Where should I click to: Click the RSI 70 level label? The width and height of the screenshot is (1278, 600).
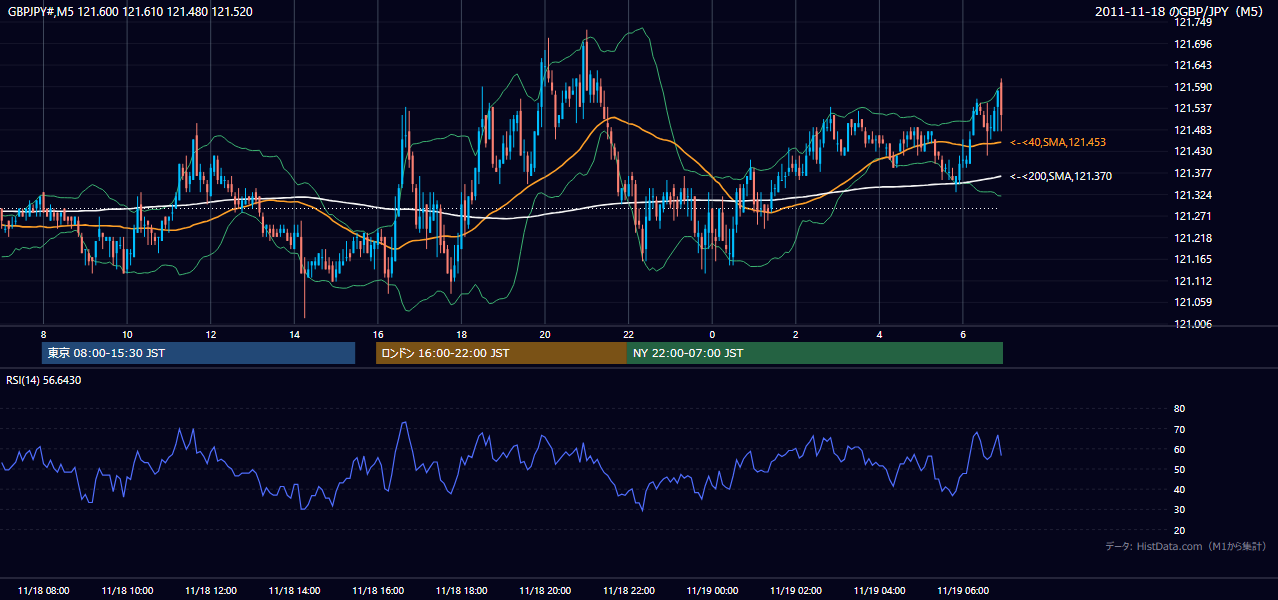pyautogui.click(x=1179, y=429)
